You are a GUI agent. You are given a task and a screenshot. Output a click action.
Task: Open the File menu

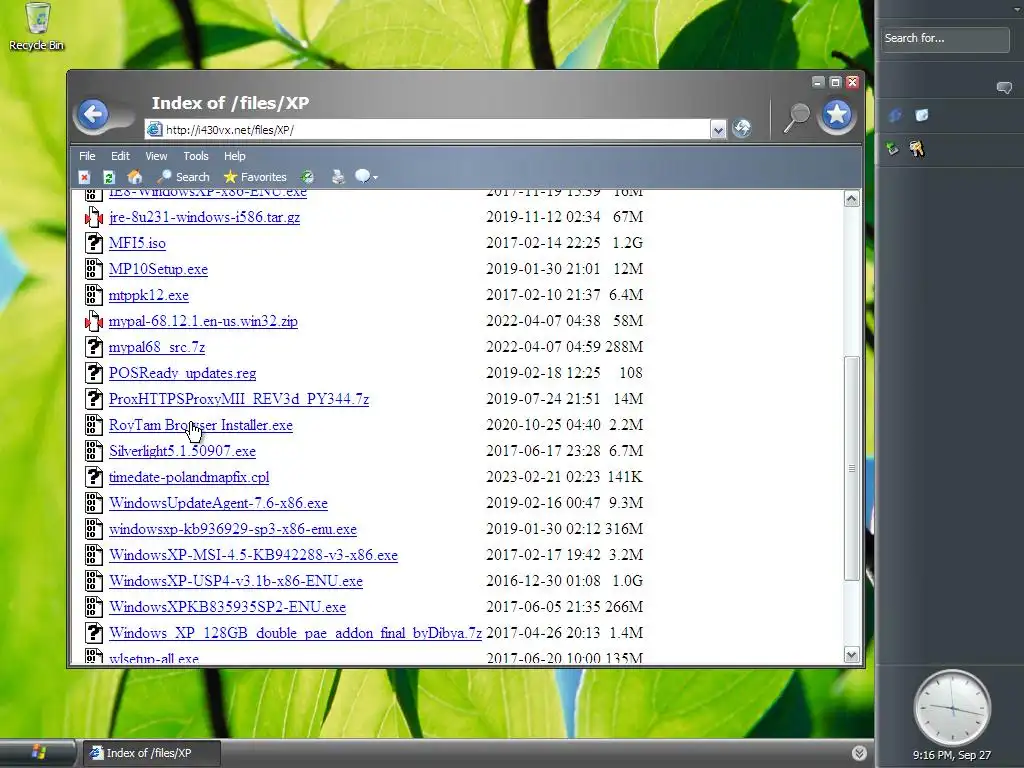coord(87,156)
